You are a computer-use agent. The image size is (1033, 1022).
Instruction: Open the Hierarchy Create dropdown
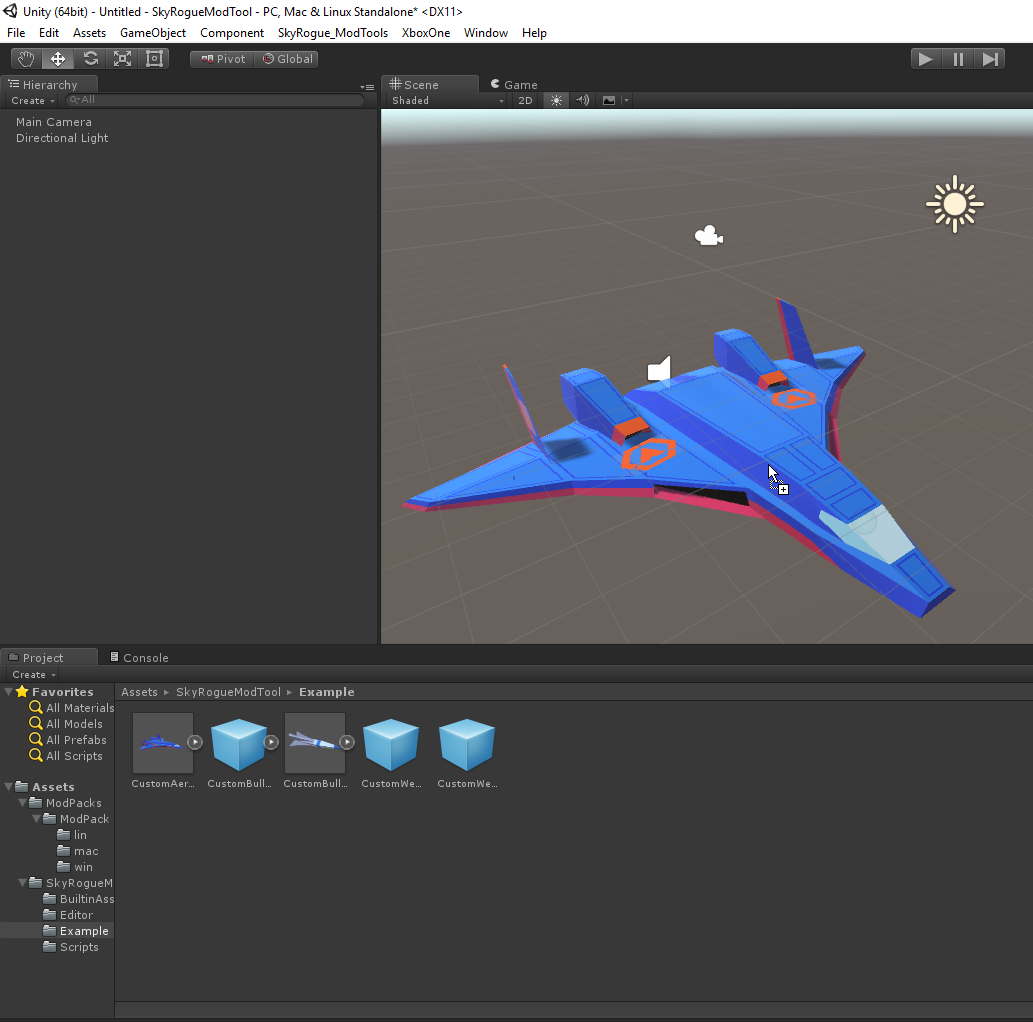tap(32, 101)
